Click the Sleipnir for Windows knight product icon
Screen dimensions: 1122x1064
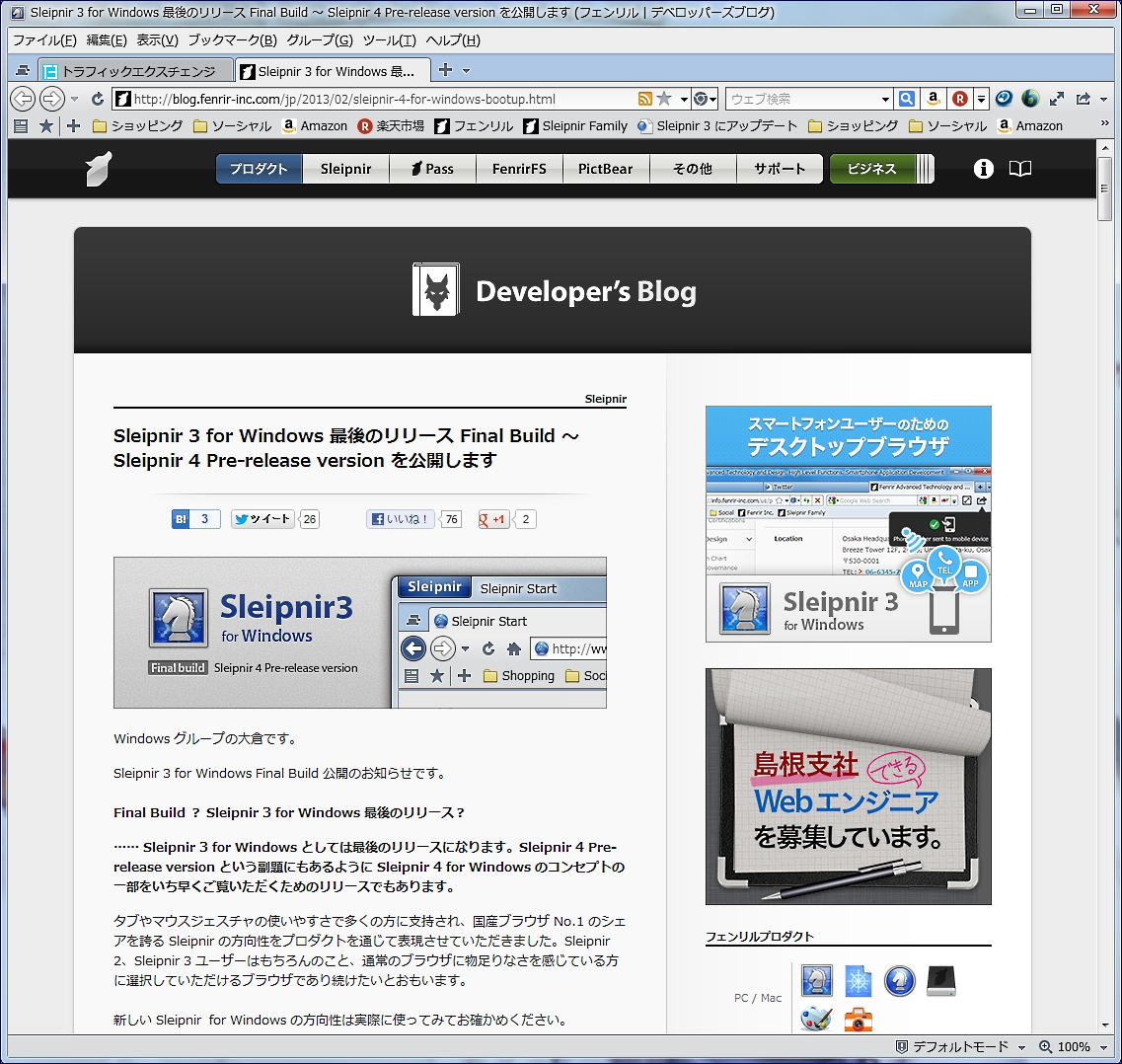pyautogui.click(x=816, y=980)
